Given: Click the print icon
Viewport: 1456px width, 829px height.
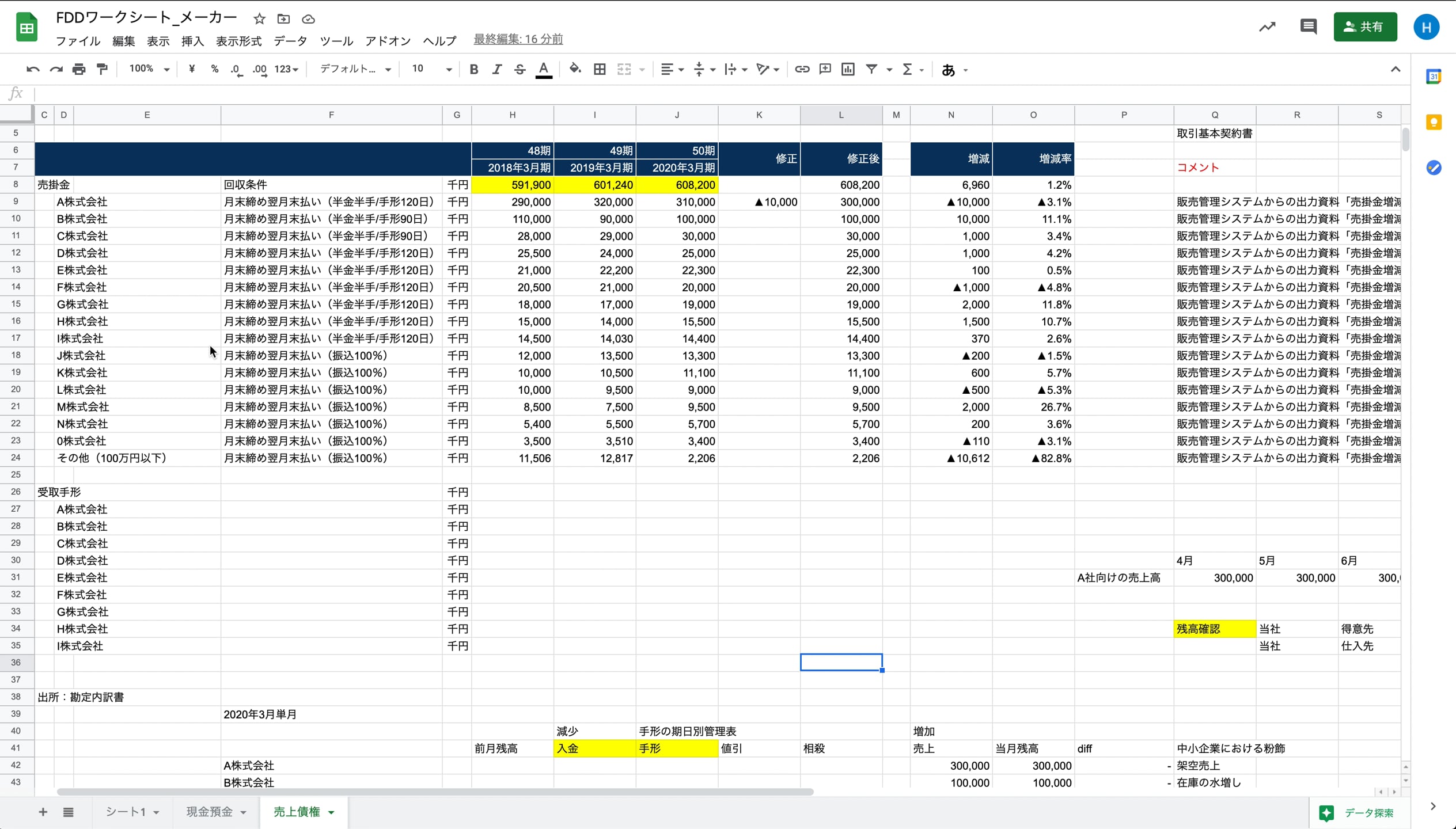Looking at the screenshot, I should (79, 69).
